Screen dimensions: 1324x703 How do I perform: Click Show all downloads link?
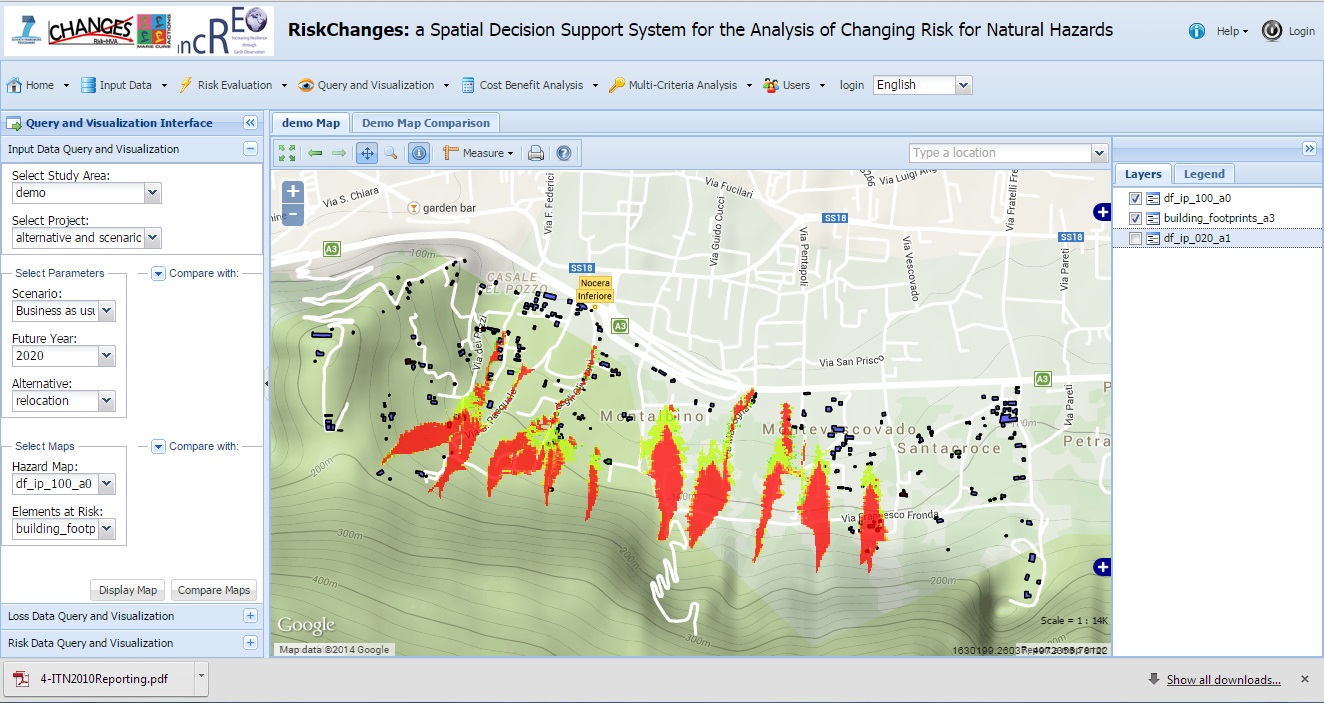point(1223,680)
